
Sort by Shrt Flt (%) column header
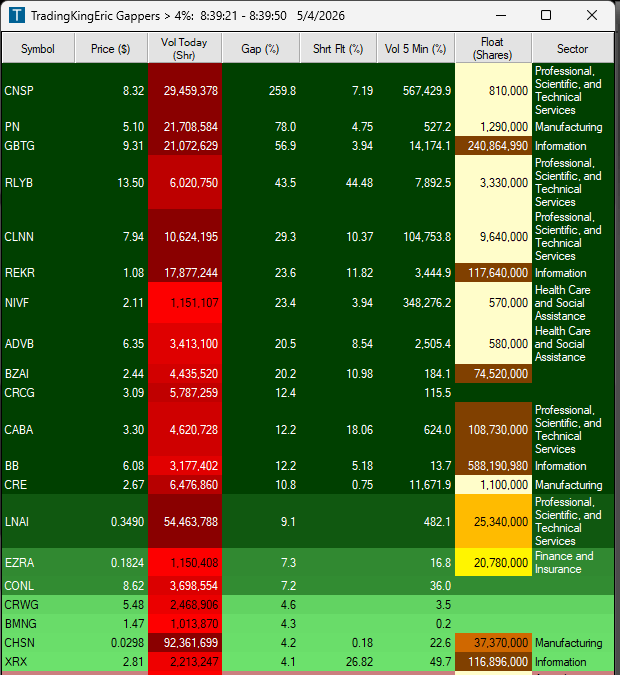[x=338, y=49]
